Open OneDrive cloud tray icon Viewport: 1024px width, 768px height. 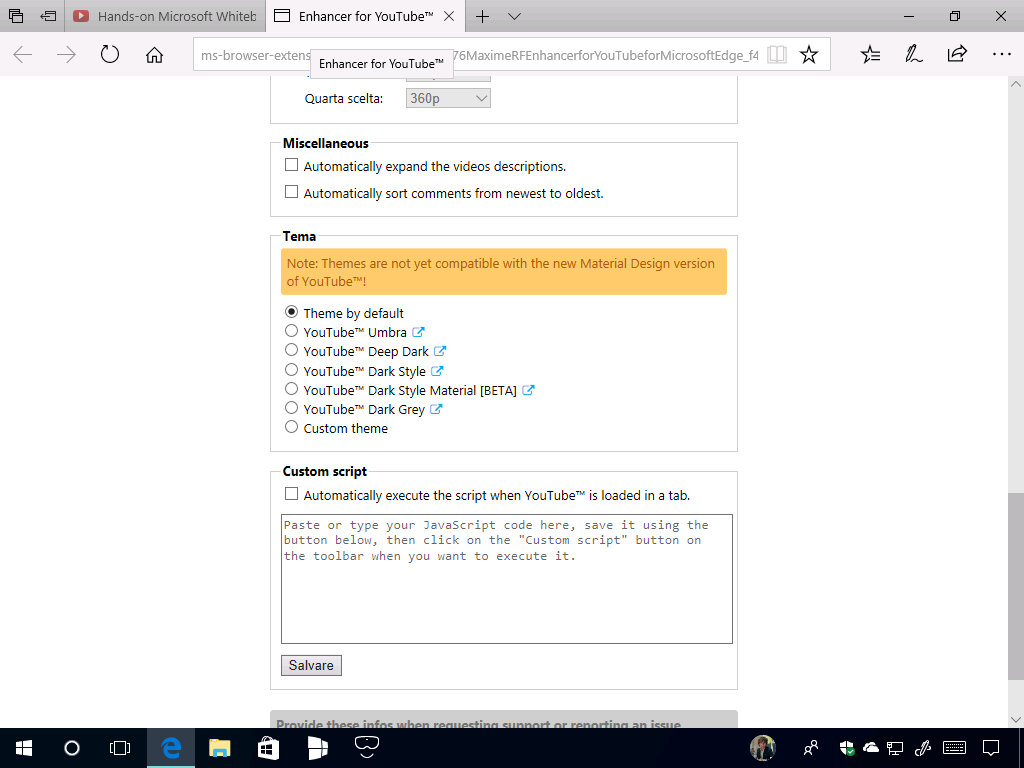871,748
